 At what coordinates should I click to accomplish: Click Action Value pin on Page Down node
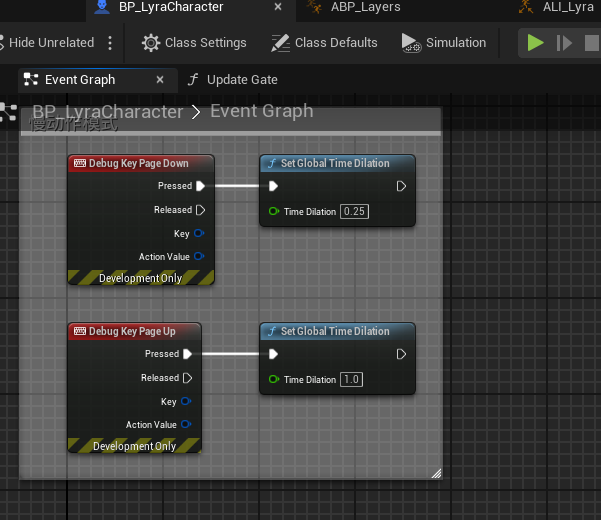click(x=199, y=256)
